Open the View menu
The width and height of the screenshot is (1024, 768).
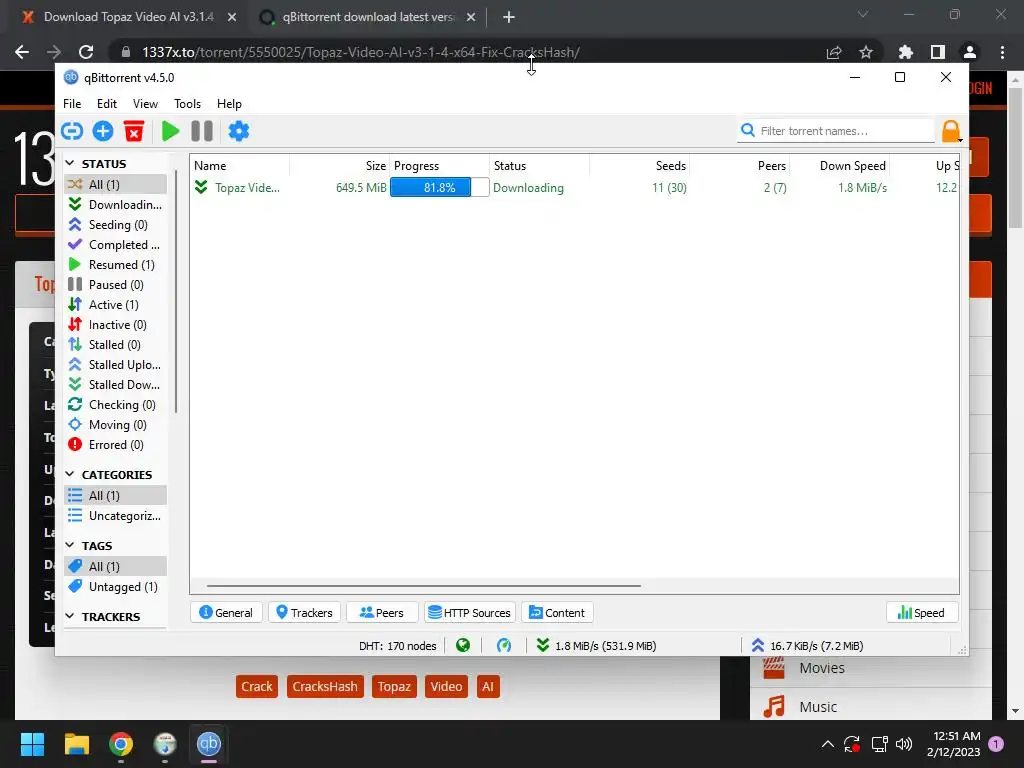[145, 104]
